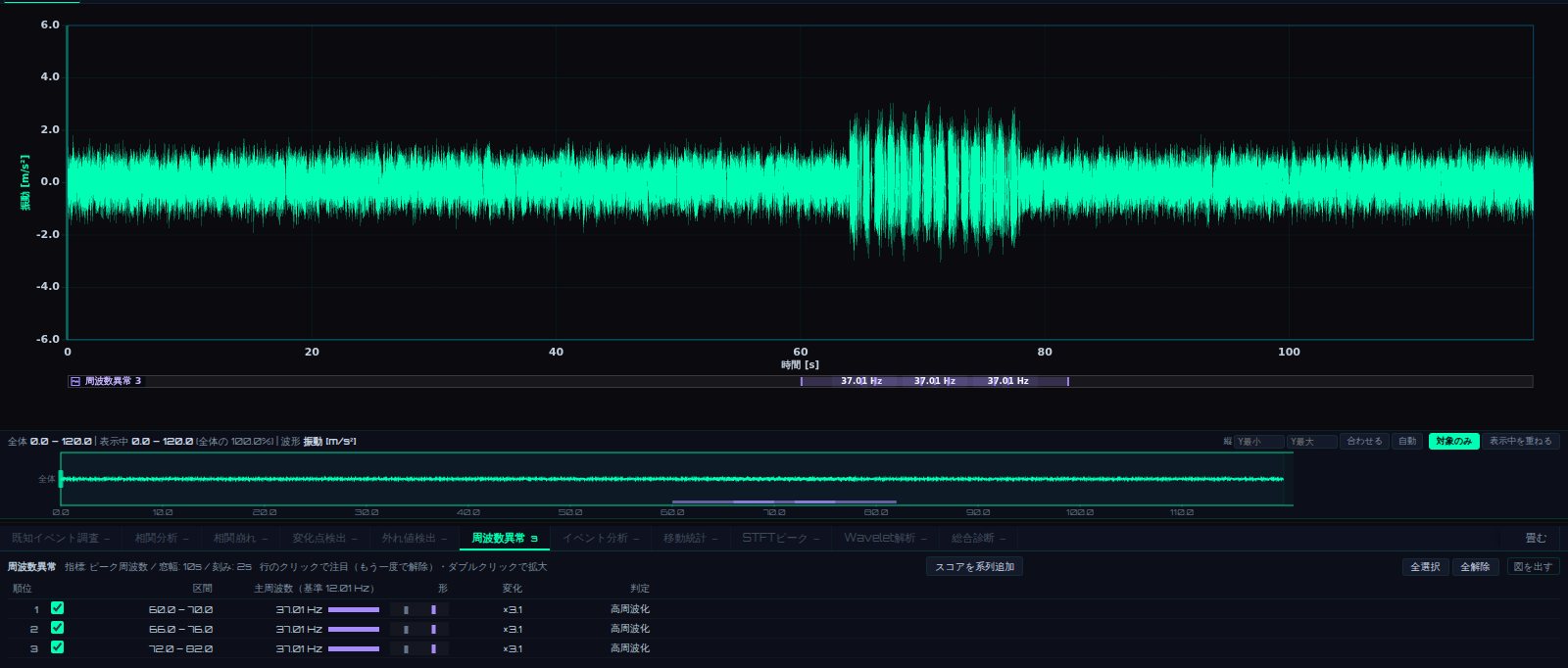Screen dimensions: 1568x668
Task: Open the 相関崩れ tab
Action: (x=240, y=538)
